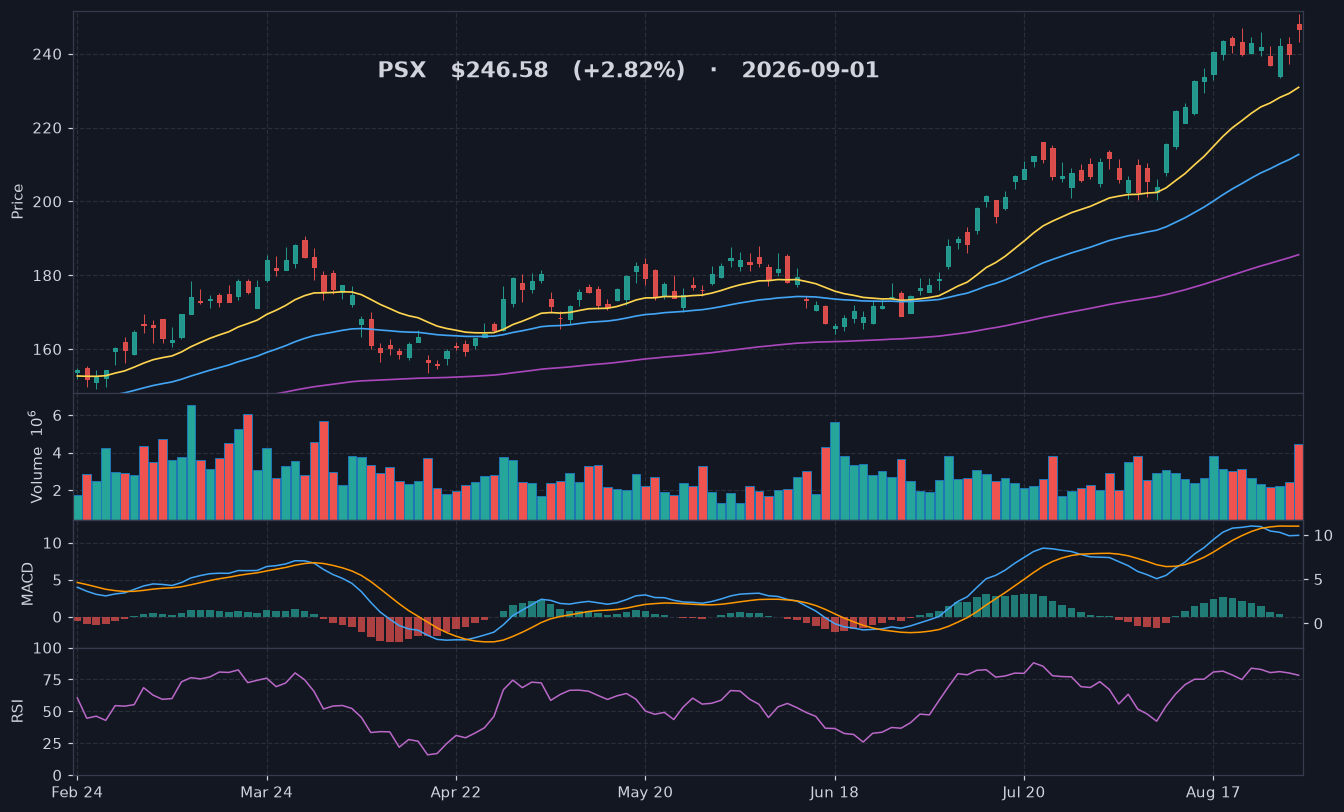
Task: Click the Feb 24 date axis label
Action: pyautogui.click(x=78, y=792)
